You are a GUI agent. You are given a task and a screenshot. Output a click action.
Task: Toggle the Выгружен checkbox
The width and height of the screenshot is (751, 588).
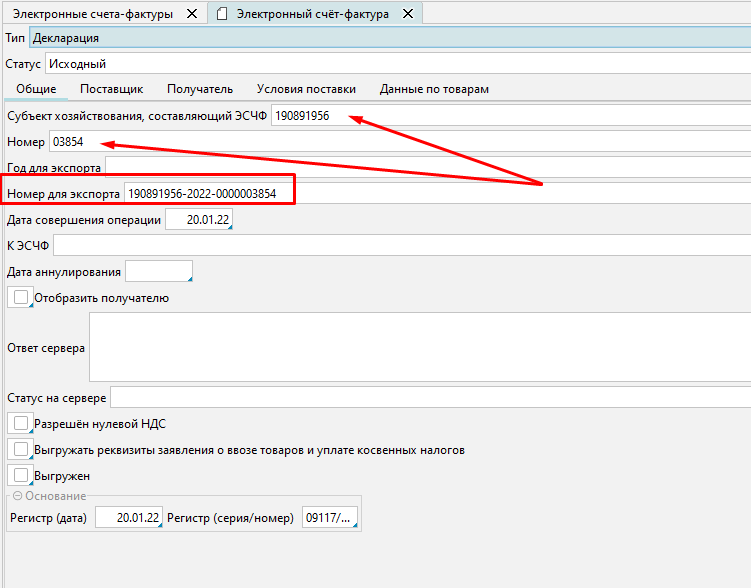click(21, 476)
